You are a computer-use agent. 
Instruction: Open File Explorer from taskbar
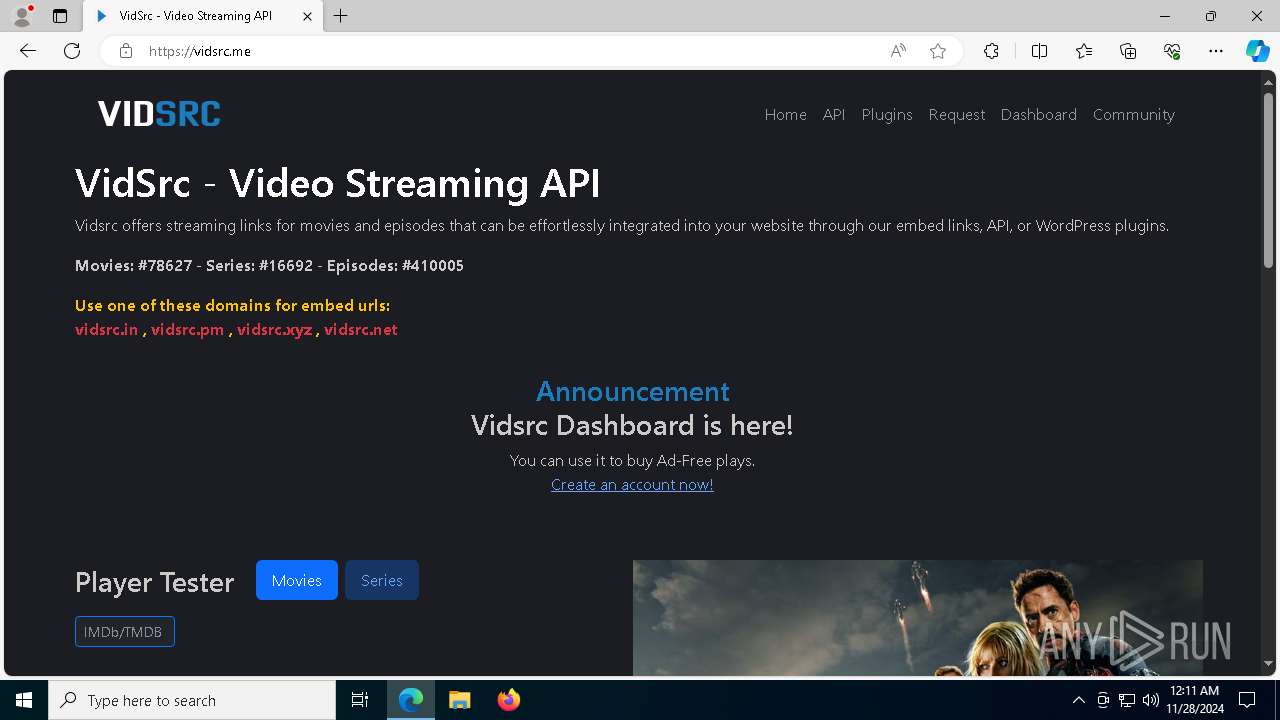460,700
